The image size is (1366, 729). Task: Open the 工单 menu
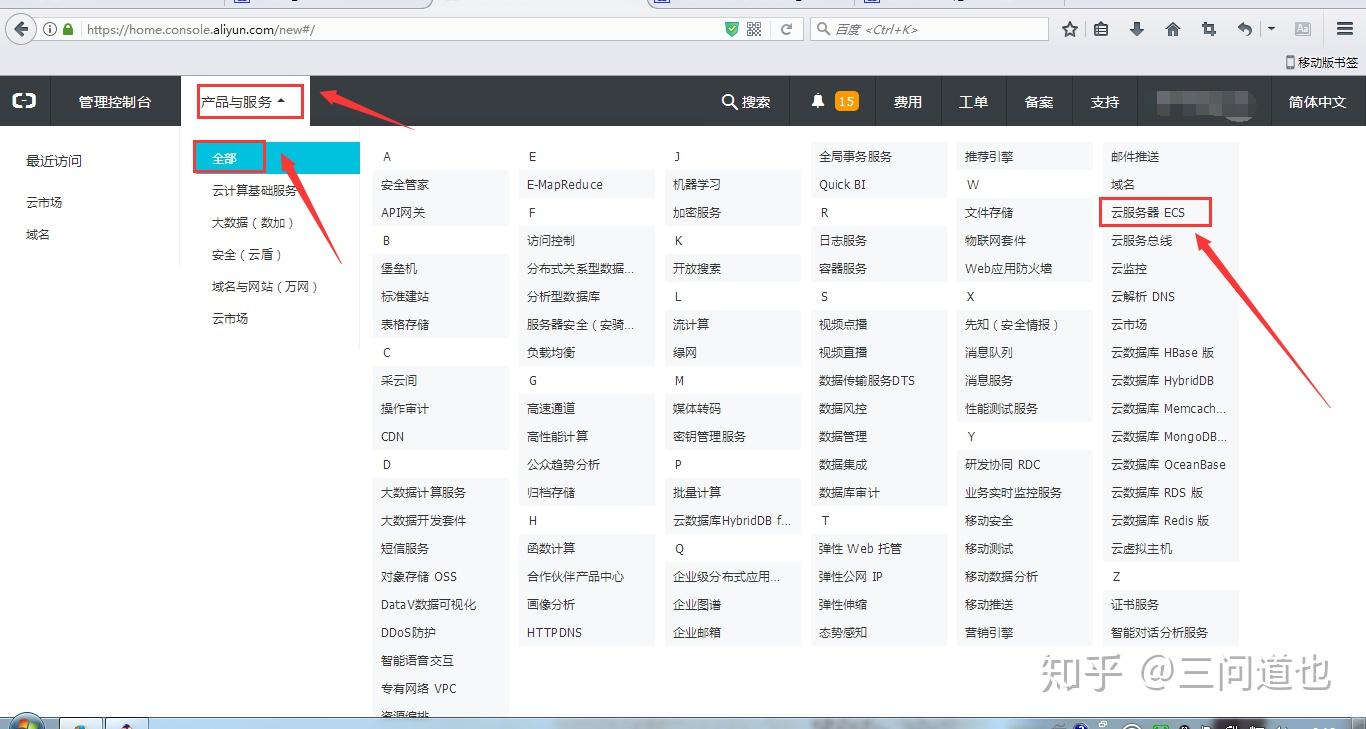point(973,102)
